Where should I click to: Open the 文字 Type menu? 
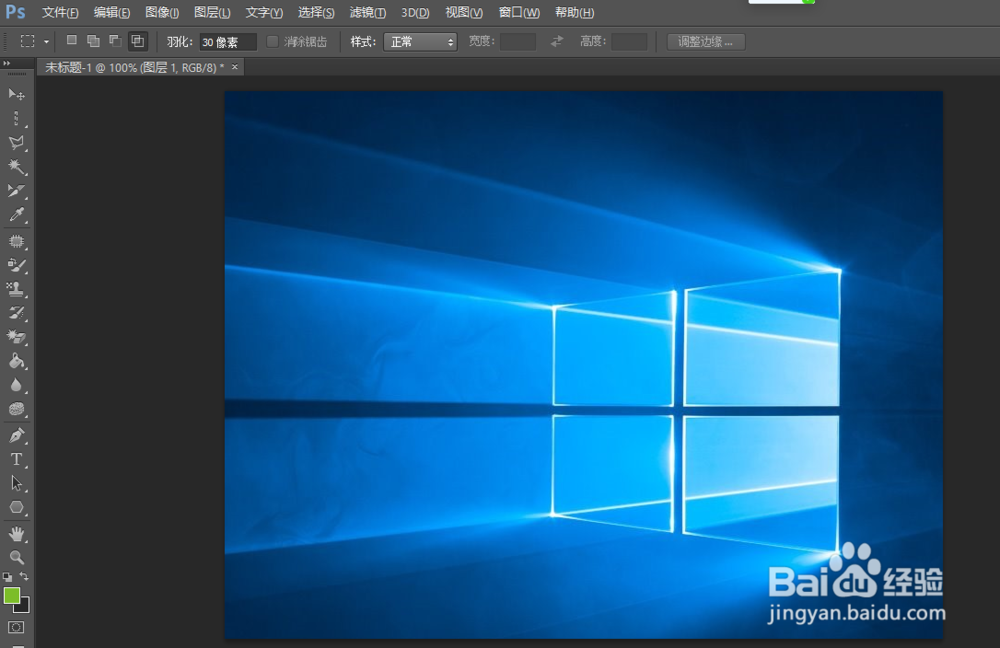(x=264, y=12)
